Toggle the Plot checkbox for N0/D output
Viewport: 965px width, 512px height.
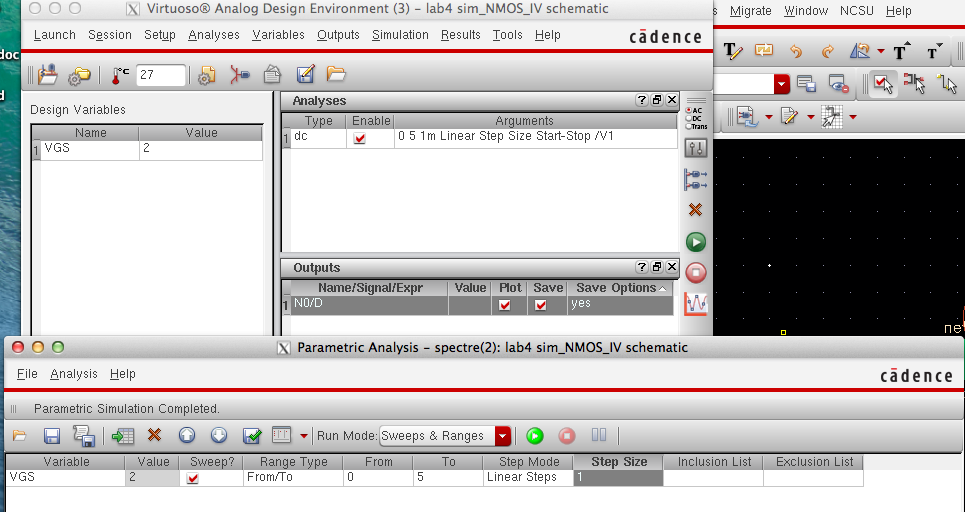(x=505, y=305)
